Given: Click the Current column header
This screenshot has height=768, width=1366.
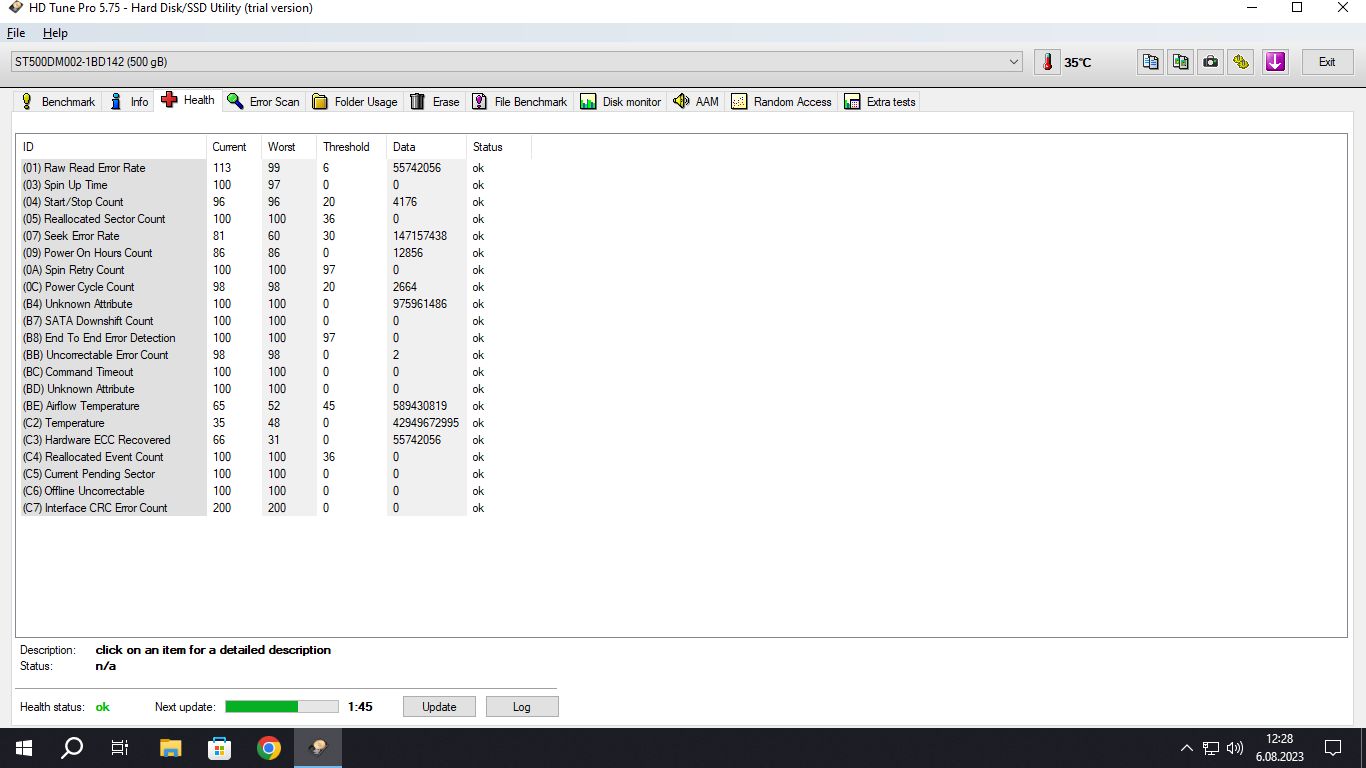Looking at the screenshot, I should [x=234, y=147].
